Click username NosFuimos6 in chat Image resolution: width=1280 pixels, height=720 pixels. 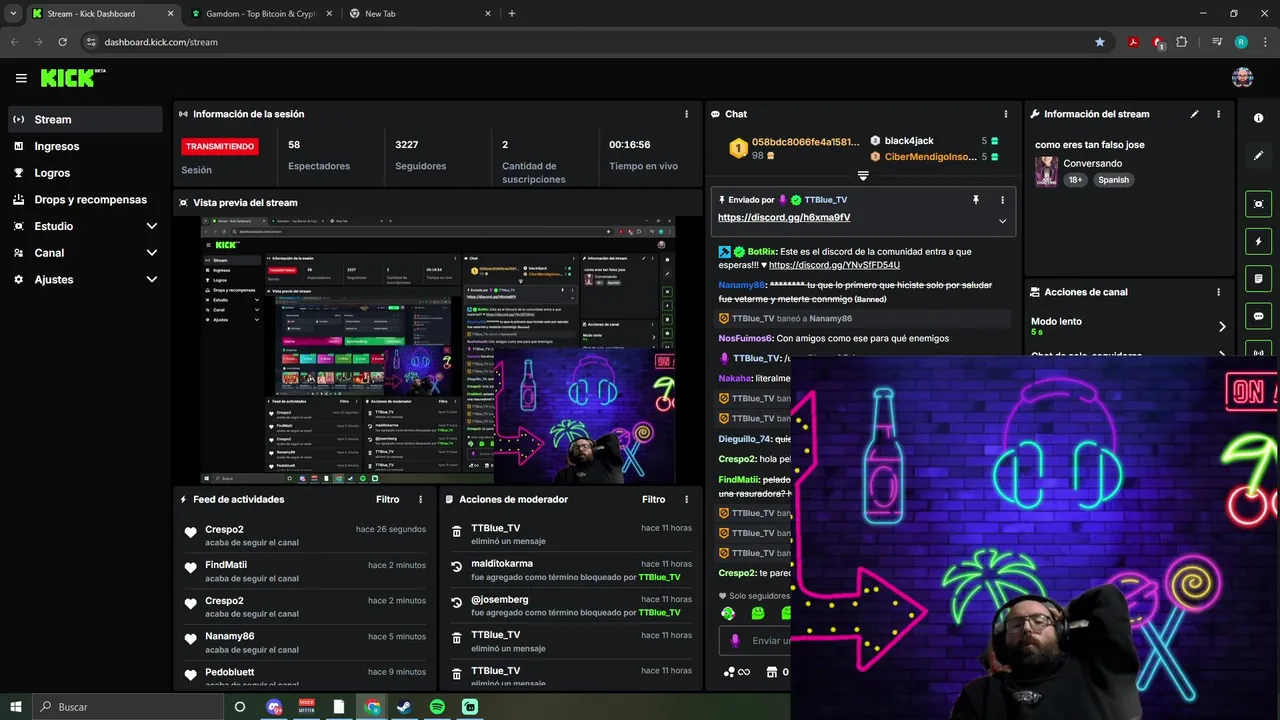click(x=745, y=338)
